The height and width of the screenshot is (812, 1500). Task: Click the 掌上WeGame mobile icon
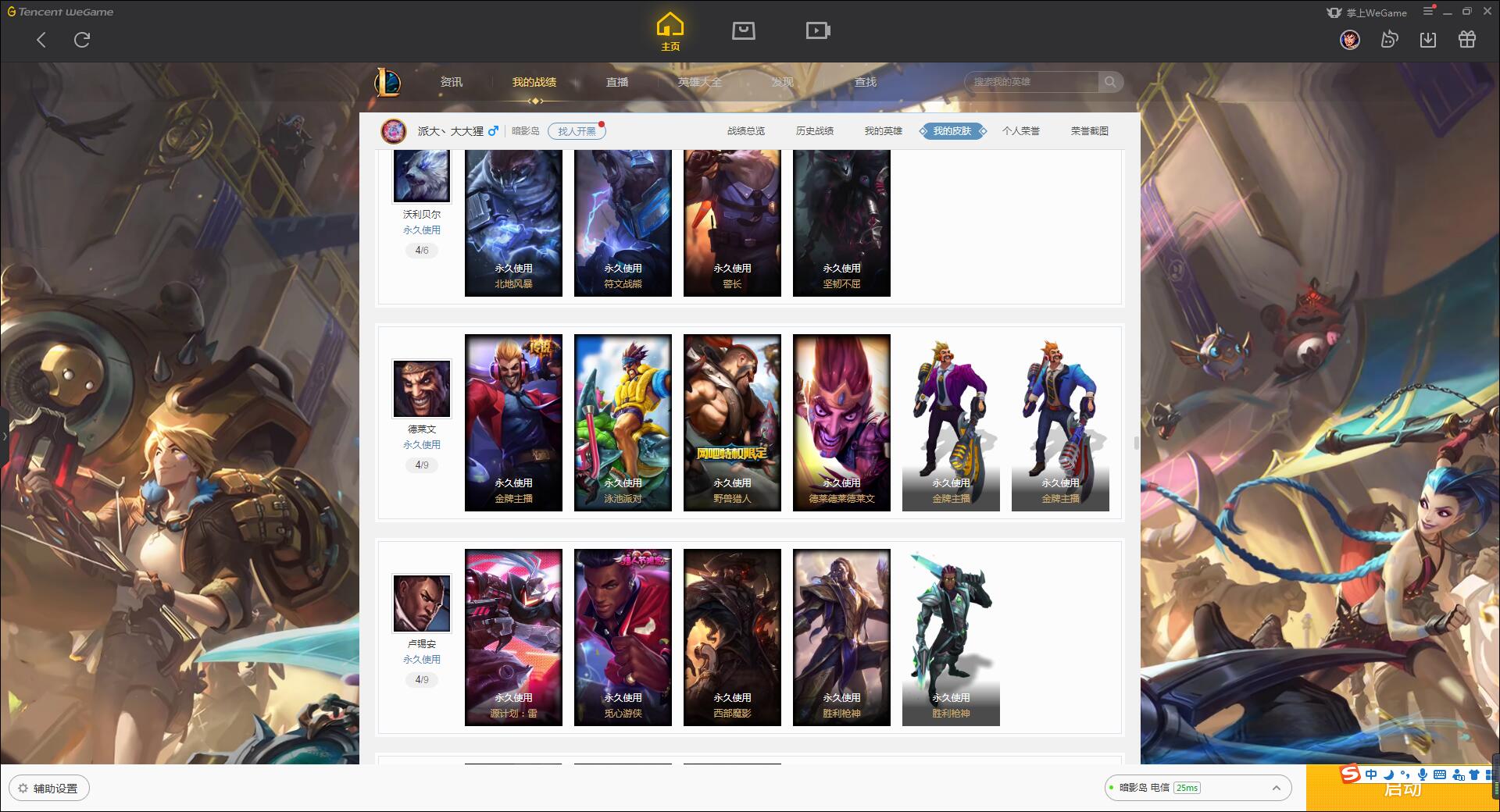pyautogui.click(x=1334, y=12)
